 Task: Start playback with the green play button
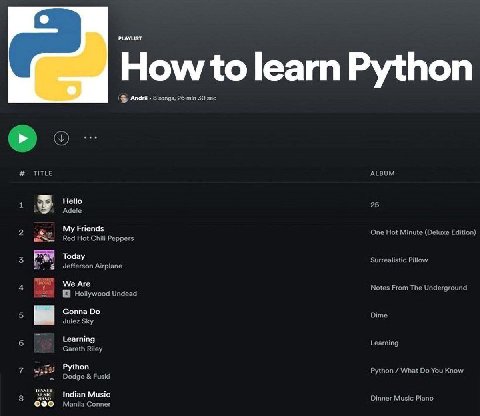[22, 138]
